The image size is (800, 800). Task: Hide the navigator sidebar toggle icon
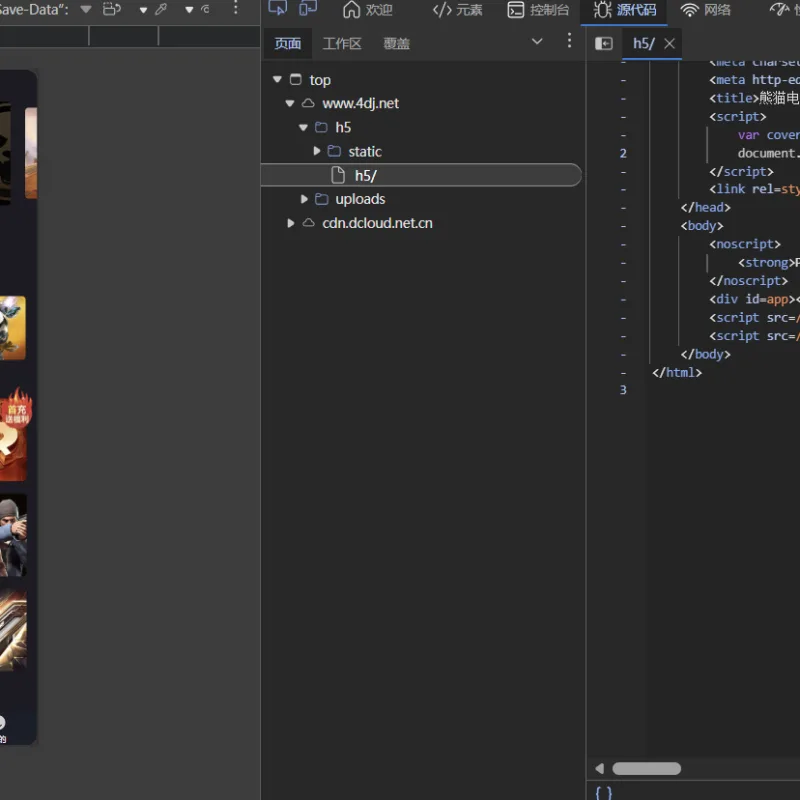[x=604, y=43]
